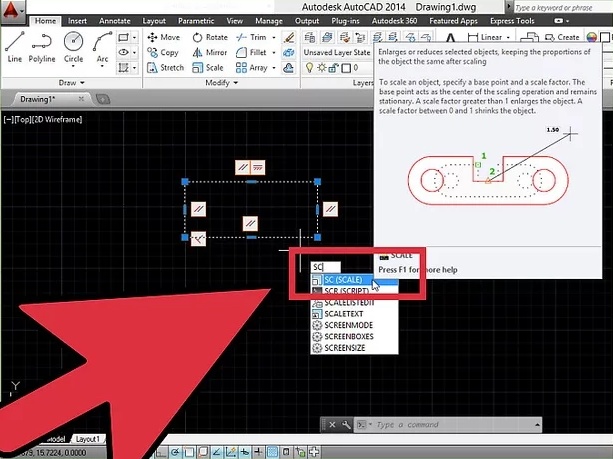
Task: Open the Unsaved Layer State dropdown
Action: click(x=337, y=52)
